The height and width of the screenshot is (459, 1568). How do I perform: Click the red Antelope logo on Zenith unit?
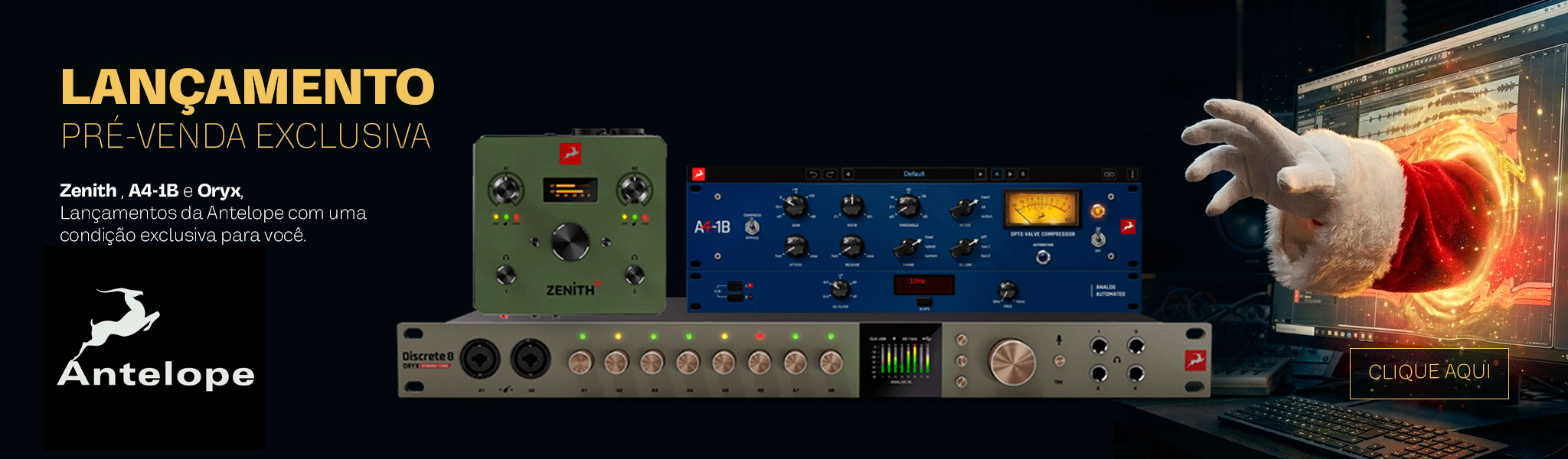click(570, 153)
